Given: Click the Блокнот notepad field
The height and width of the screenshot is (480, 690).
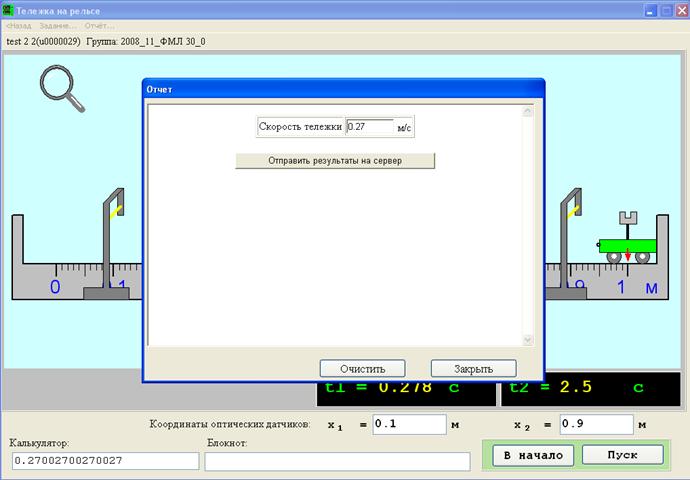Looking at the screenshot, I should click(x=337, y=461).
